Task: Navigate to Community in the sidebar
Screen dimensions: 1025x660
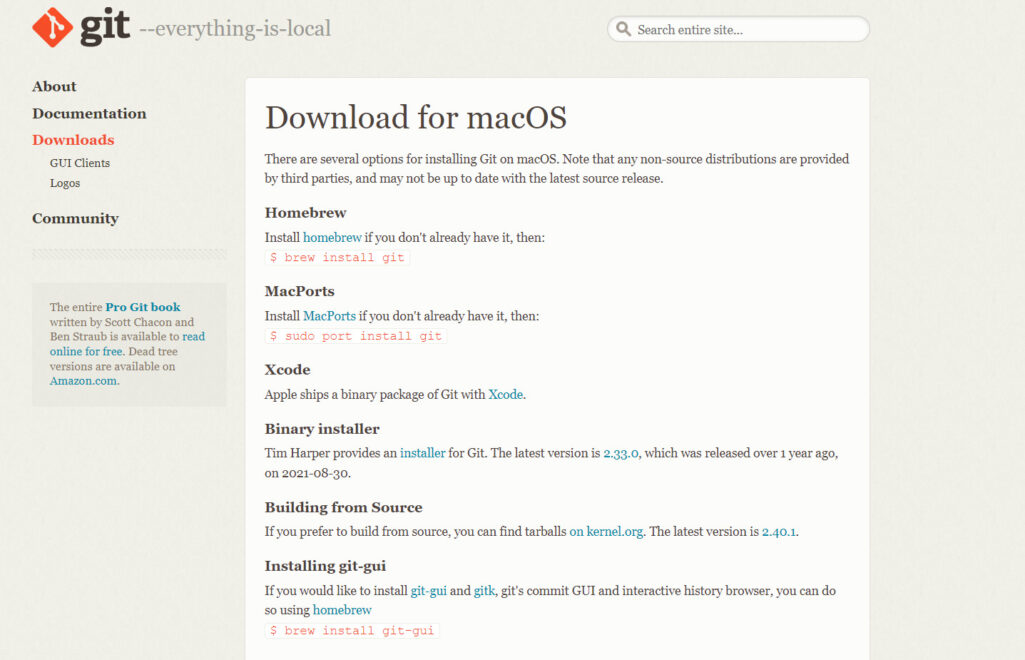Action: click(75, 218)
